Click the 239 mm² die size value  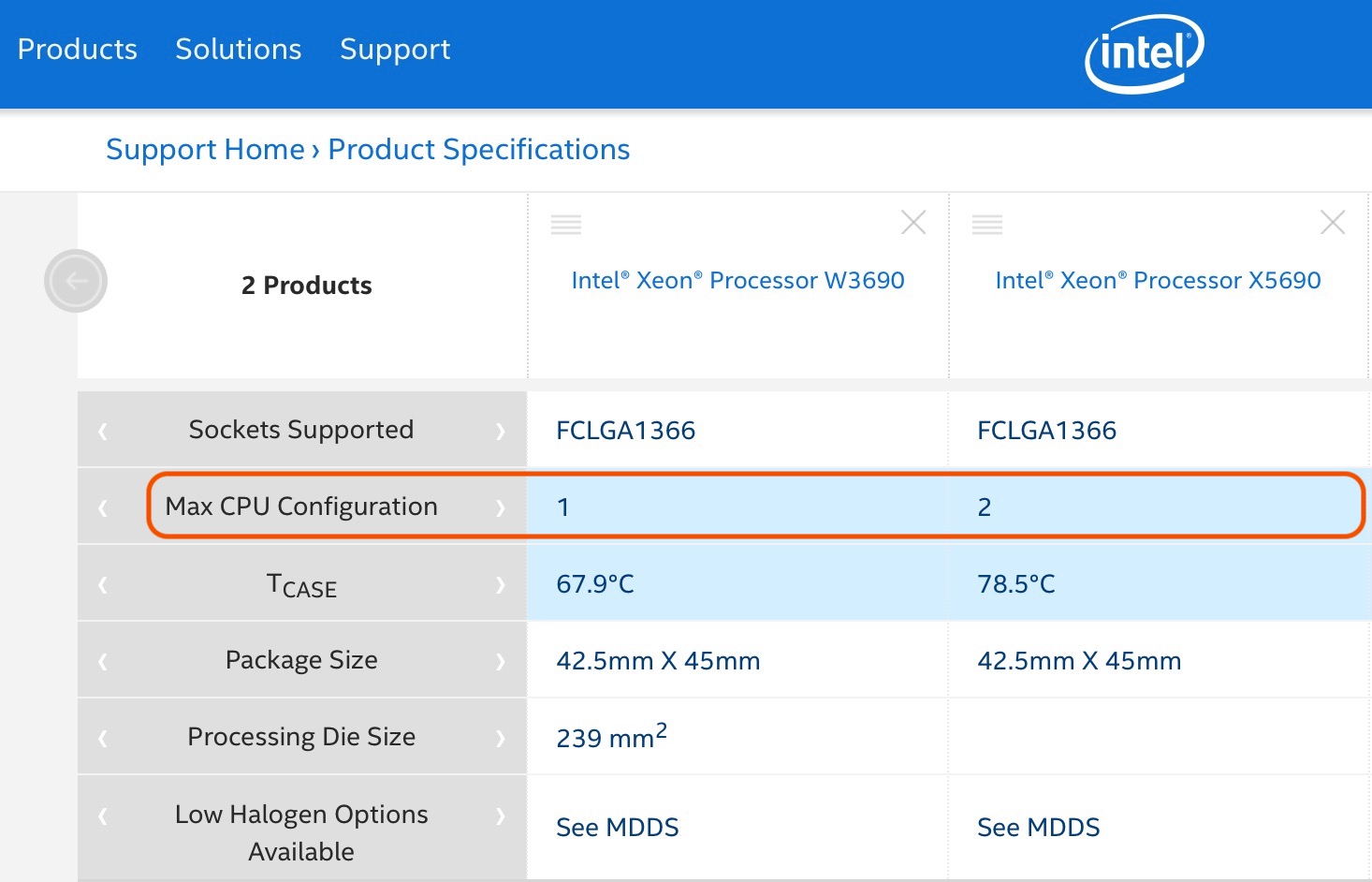[612, 736]
